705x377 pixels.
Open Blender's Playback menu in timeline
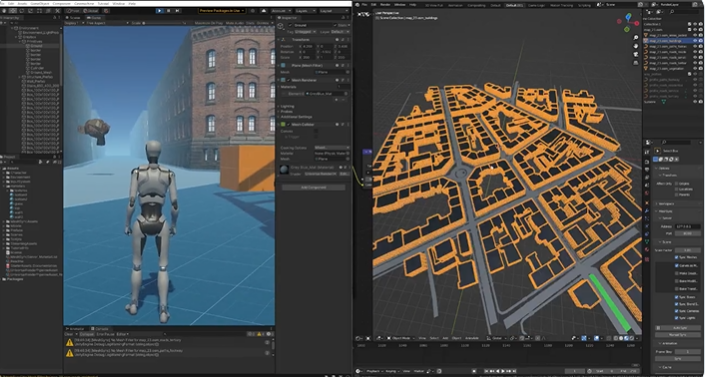[374, 371]
